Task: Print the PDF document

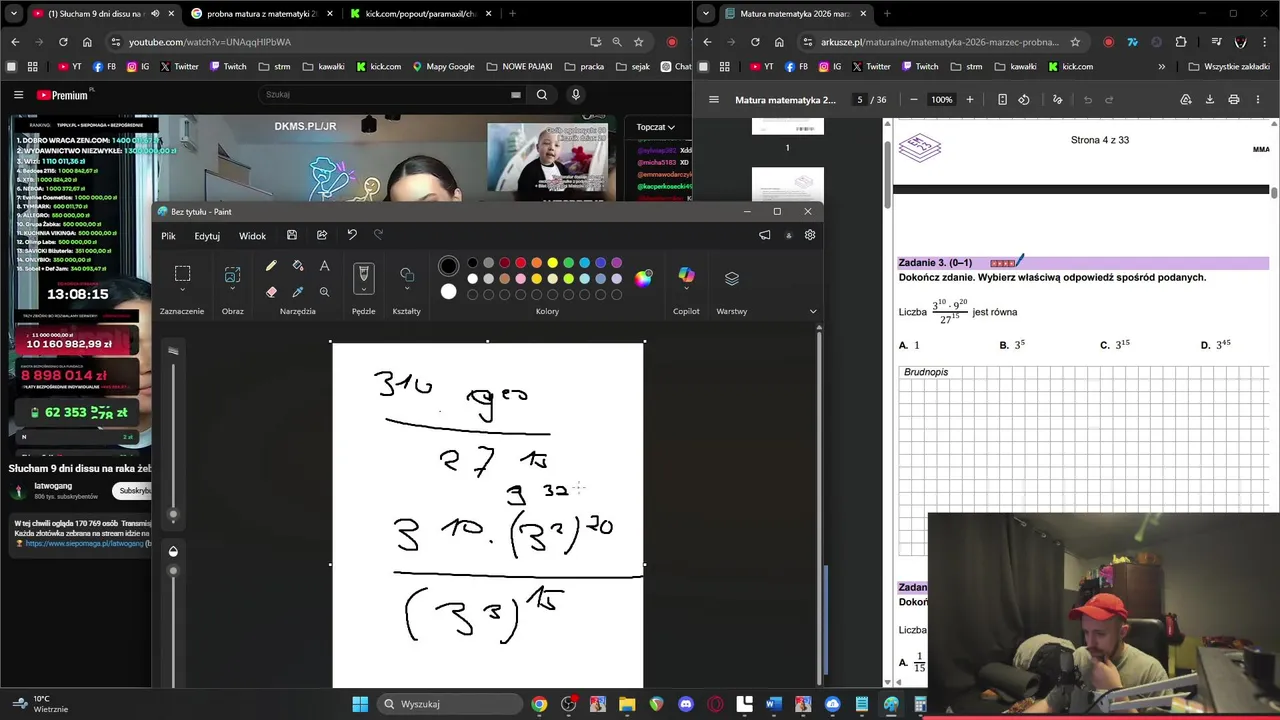Action: [1234, 100]
